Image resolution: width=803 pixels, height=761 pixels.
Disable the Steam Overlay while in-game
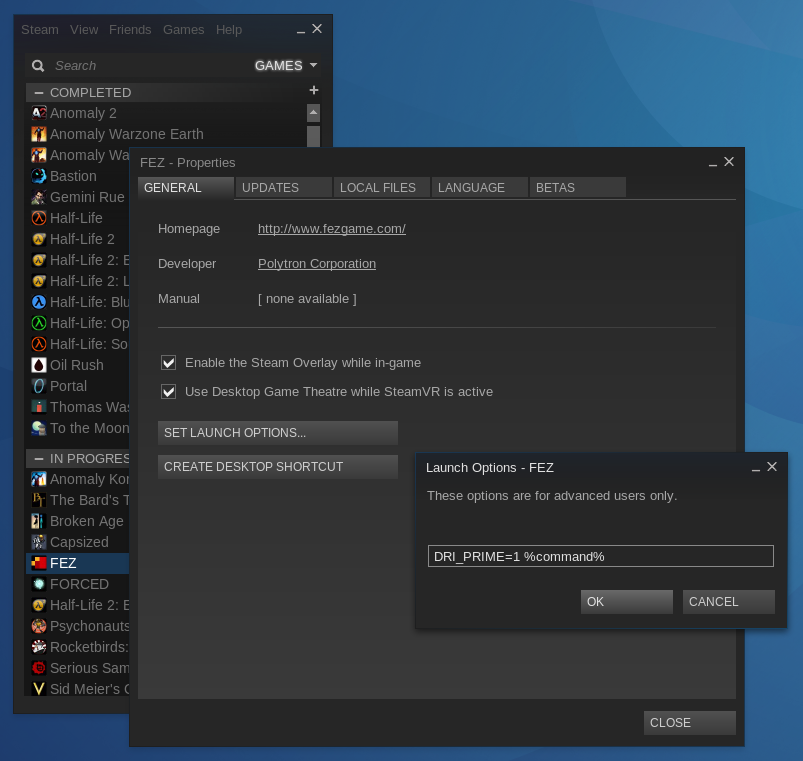pos(168,362)
